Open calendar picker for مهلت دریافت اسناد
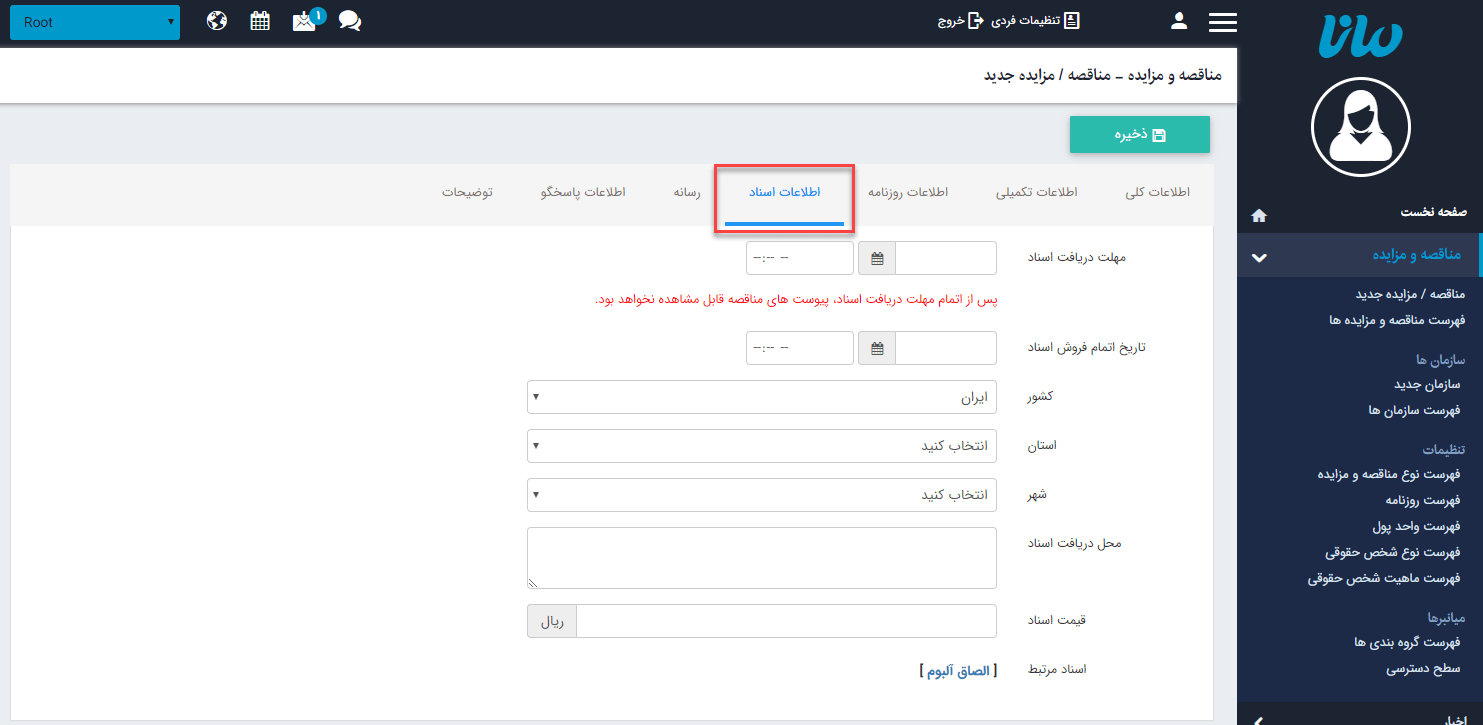This screenshot has height=725, width=1483. click(876, 257)
